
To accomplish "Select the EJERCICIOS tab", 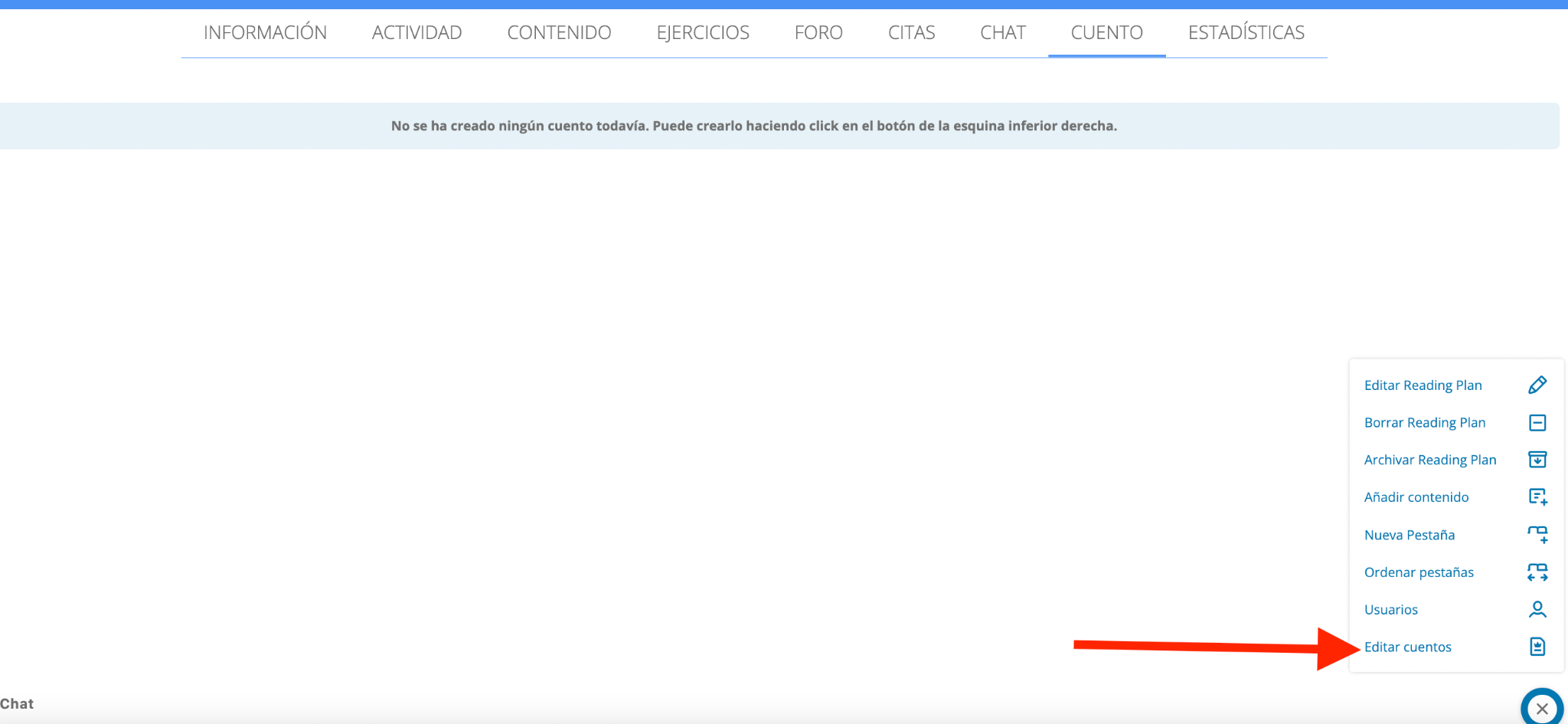I will pyautogui.click(x=703, y=32).
